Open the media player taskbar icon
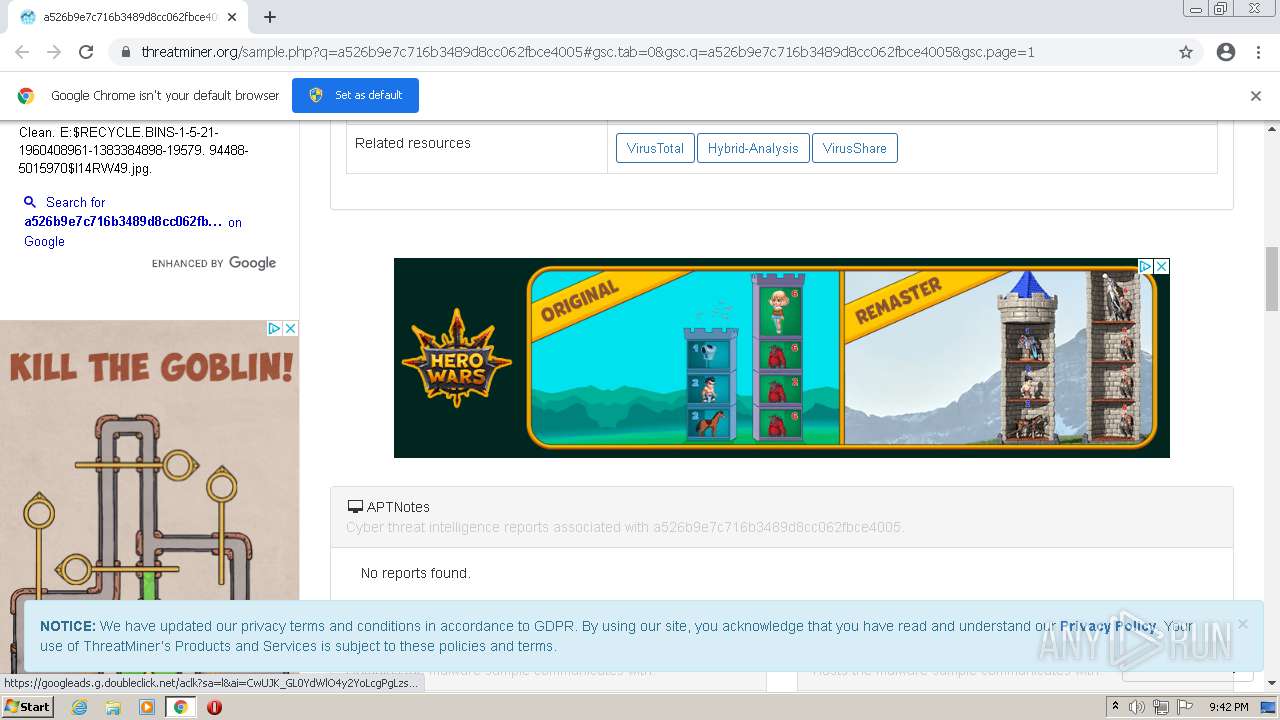The height and width of the screenshot is (720, 1280). [147, 707]
